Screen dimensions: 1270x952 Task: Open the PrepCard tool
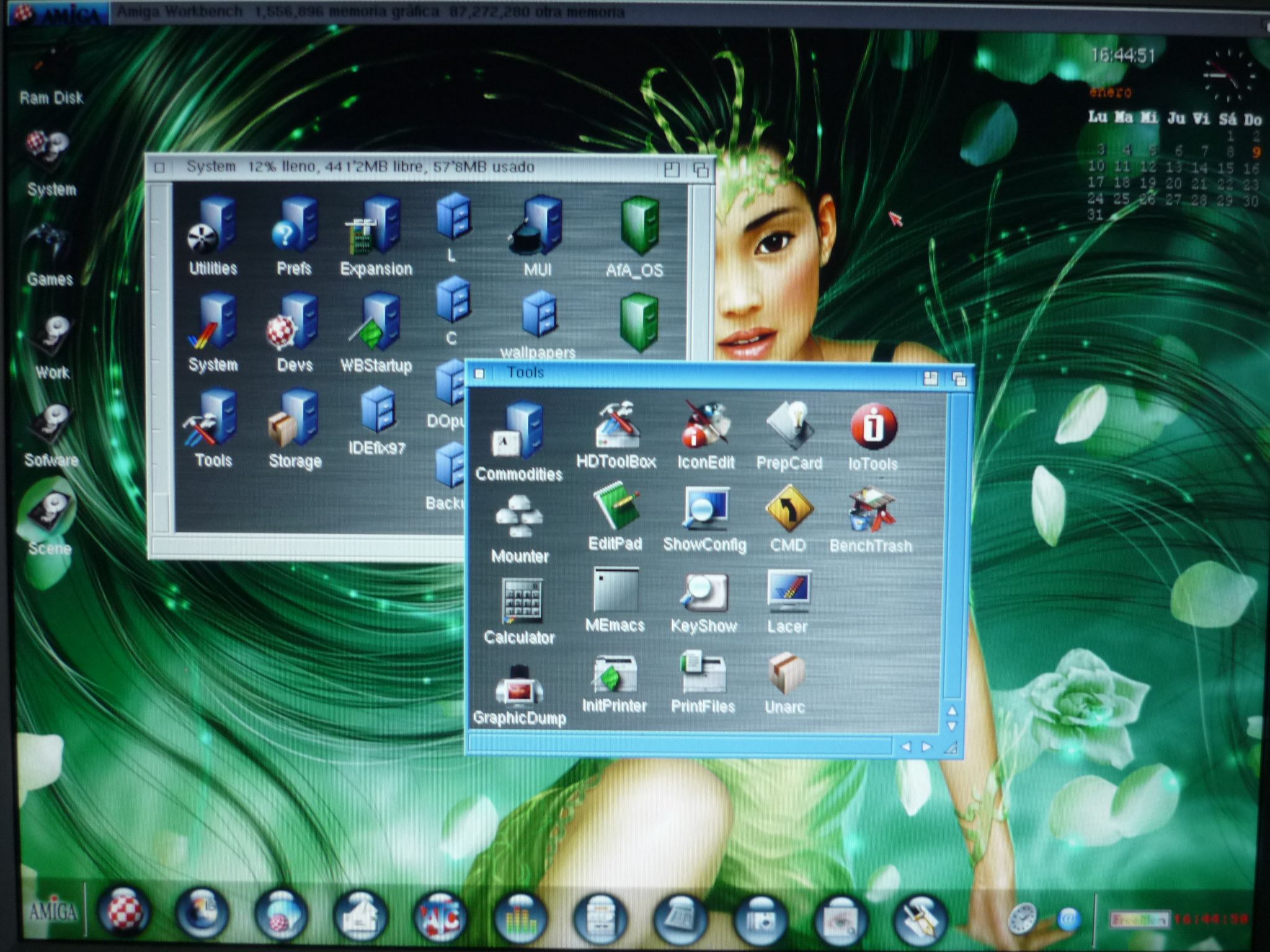pyautogui.click(x=789, y=426)
